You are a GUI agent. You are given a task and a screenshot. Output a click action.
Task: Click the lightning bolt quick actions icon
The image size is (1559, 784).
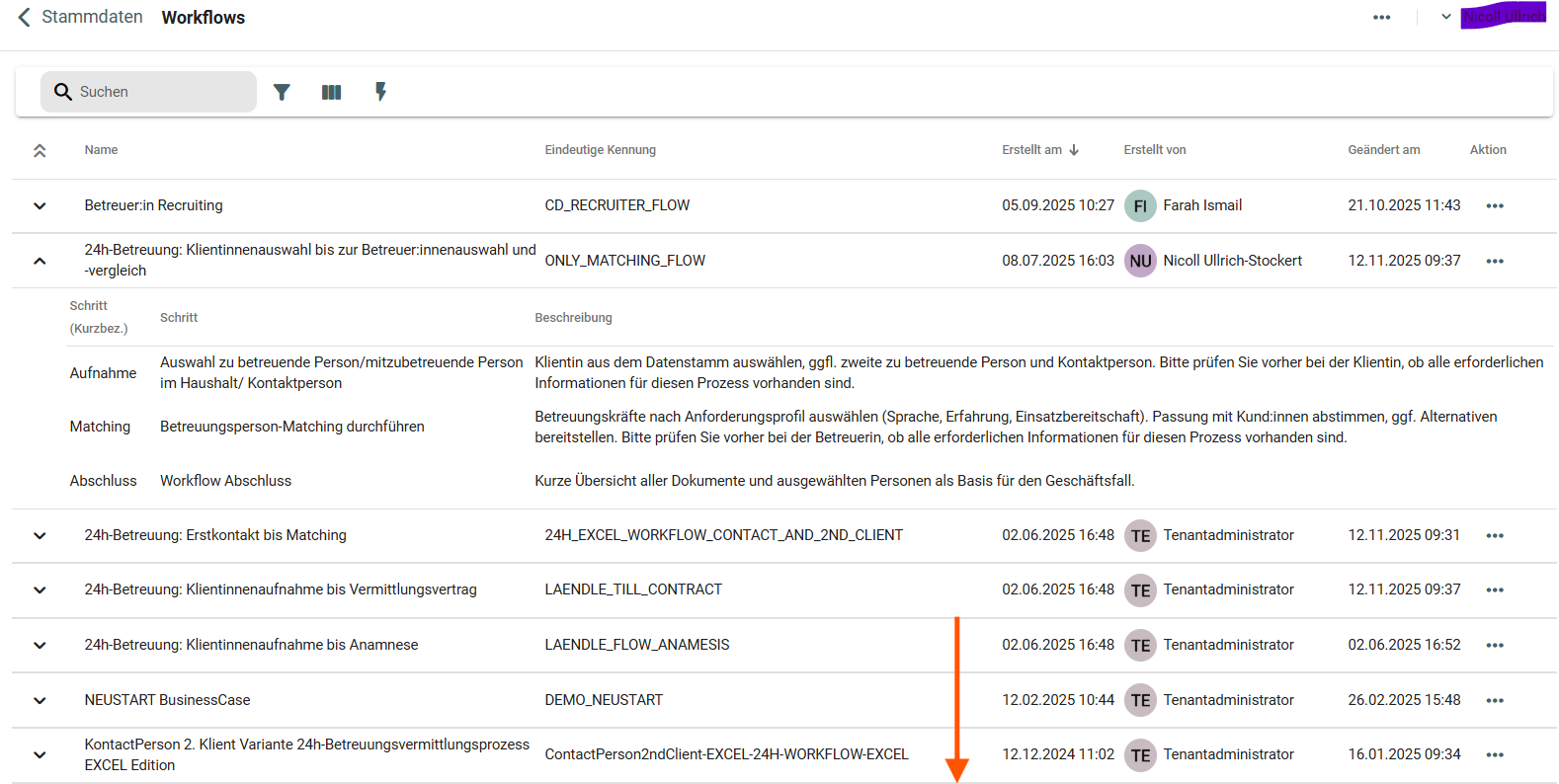(380, 92)
